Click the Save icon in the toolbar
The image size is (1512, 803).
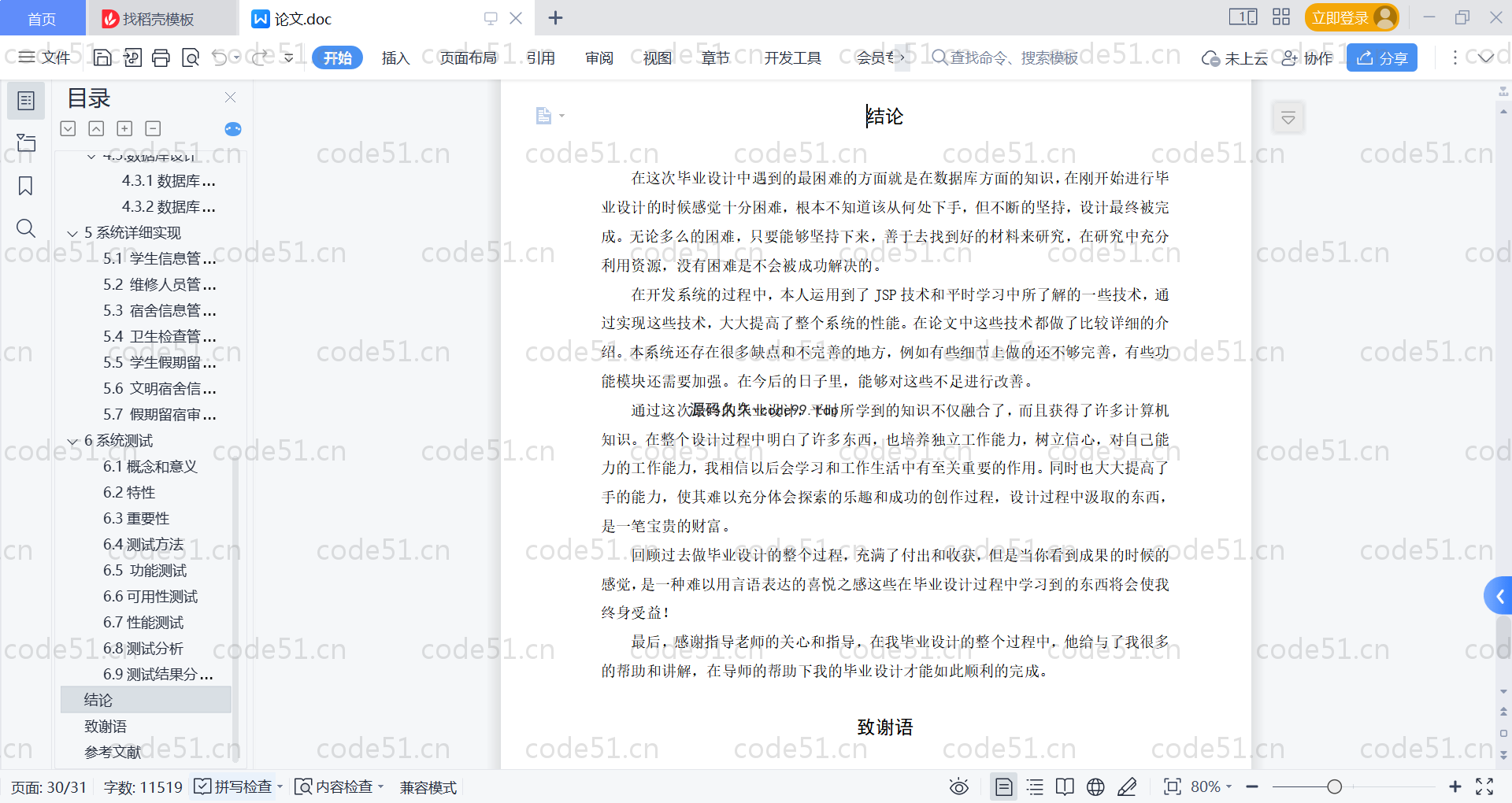click(102, 57)
